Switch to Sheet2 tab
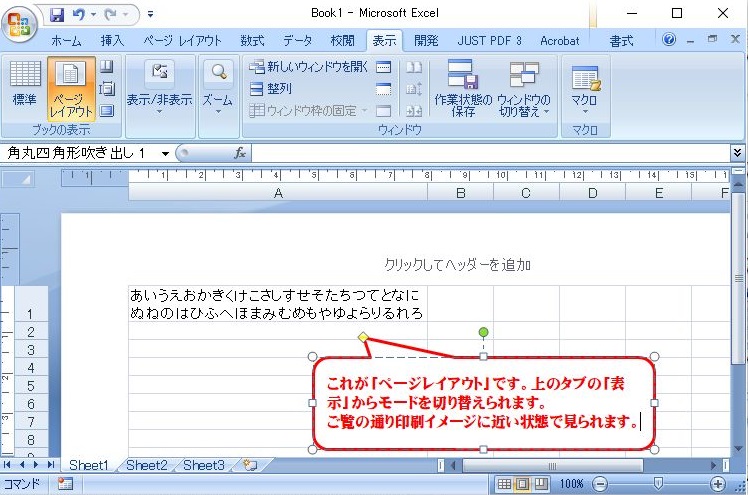Image resolution: width=748 pixels, height=495 pixels. 146,465
